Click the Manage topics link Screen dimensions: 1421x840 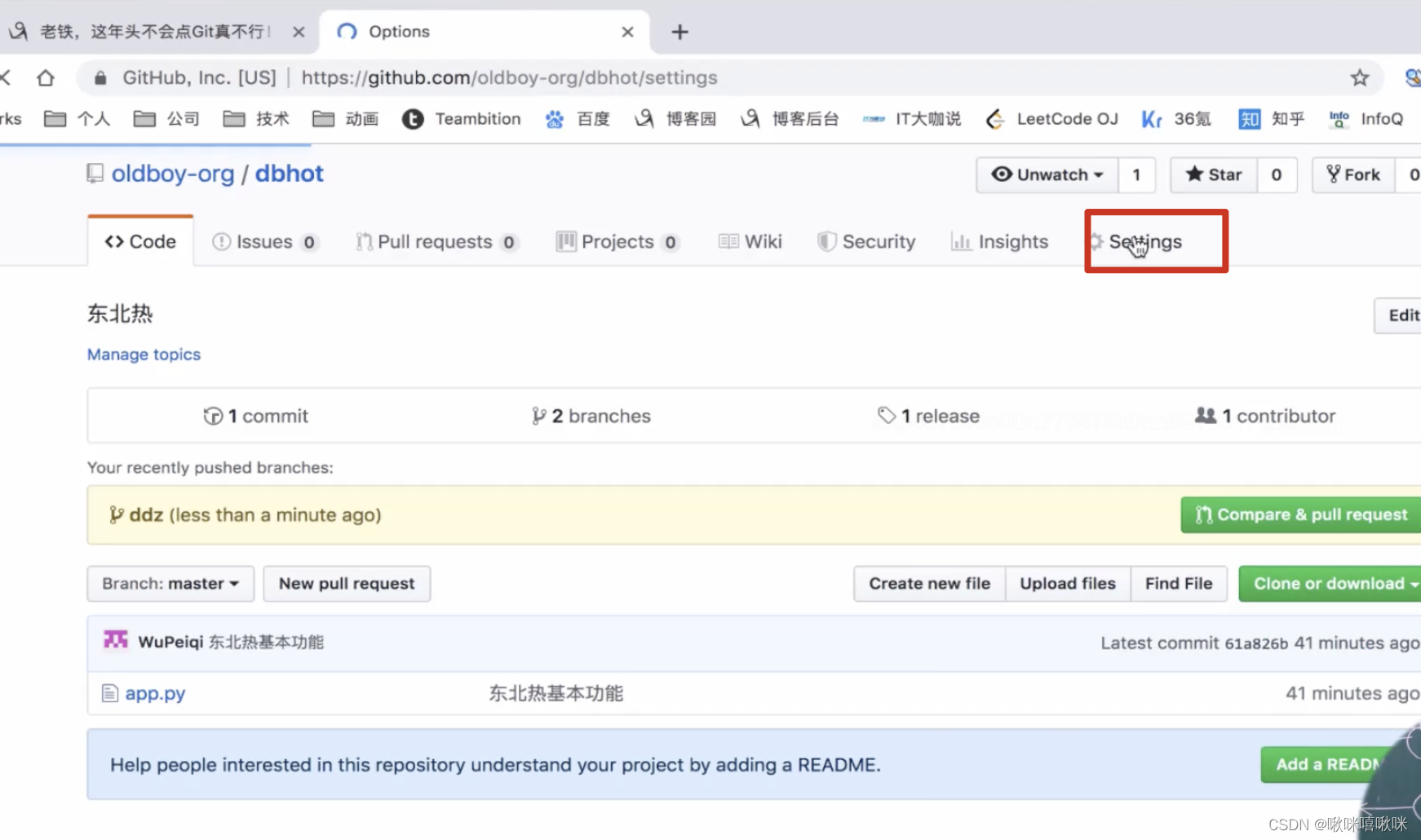[x=144, y=355]
